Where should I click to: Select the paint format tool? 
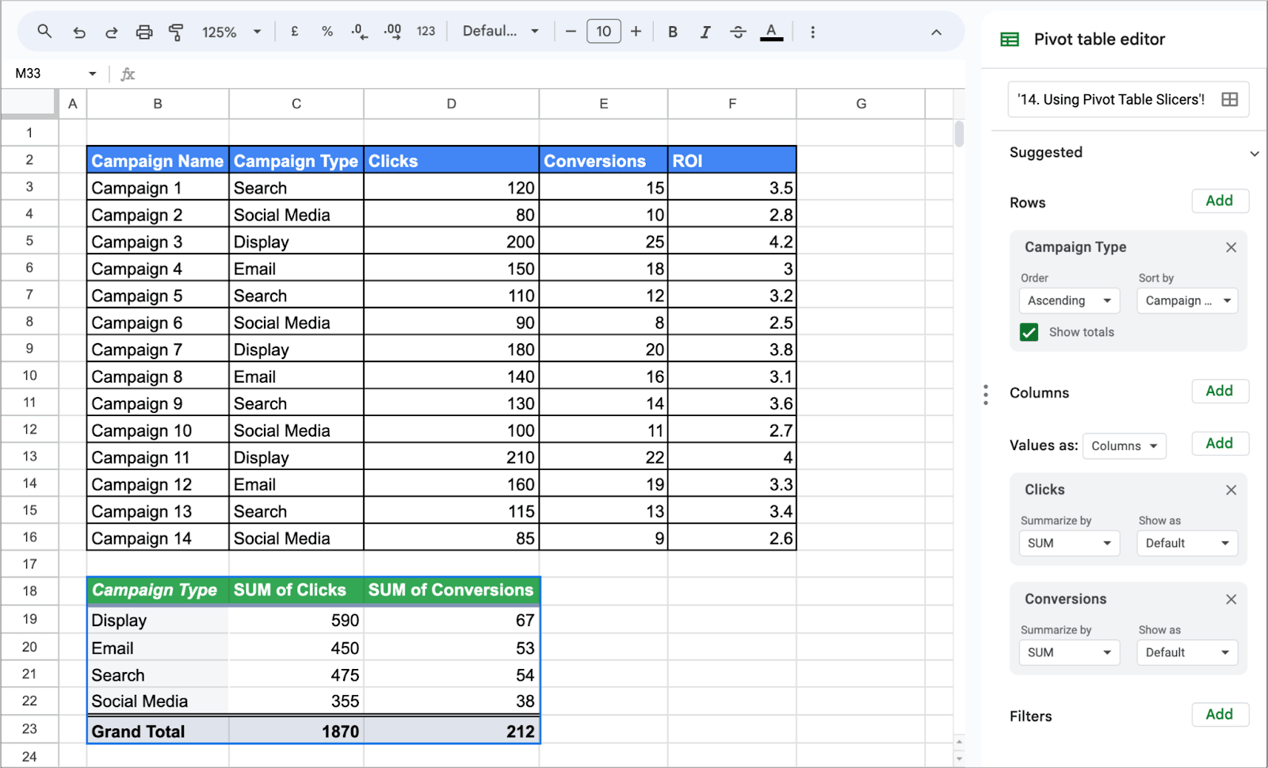pos(177,32)
